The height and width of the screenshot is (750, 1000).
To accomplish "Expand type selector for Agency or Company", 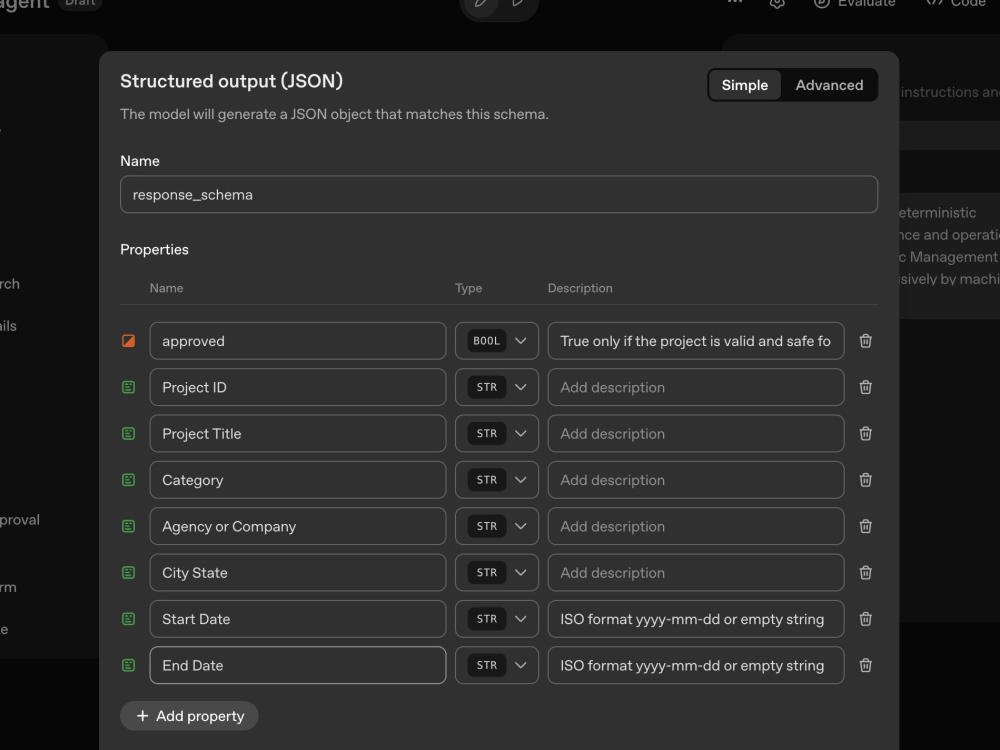I will pos(497,526).
